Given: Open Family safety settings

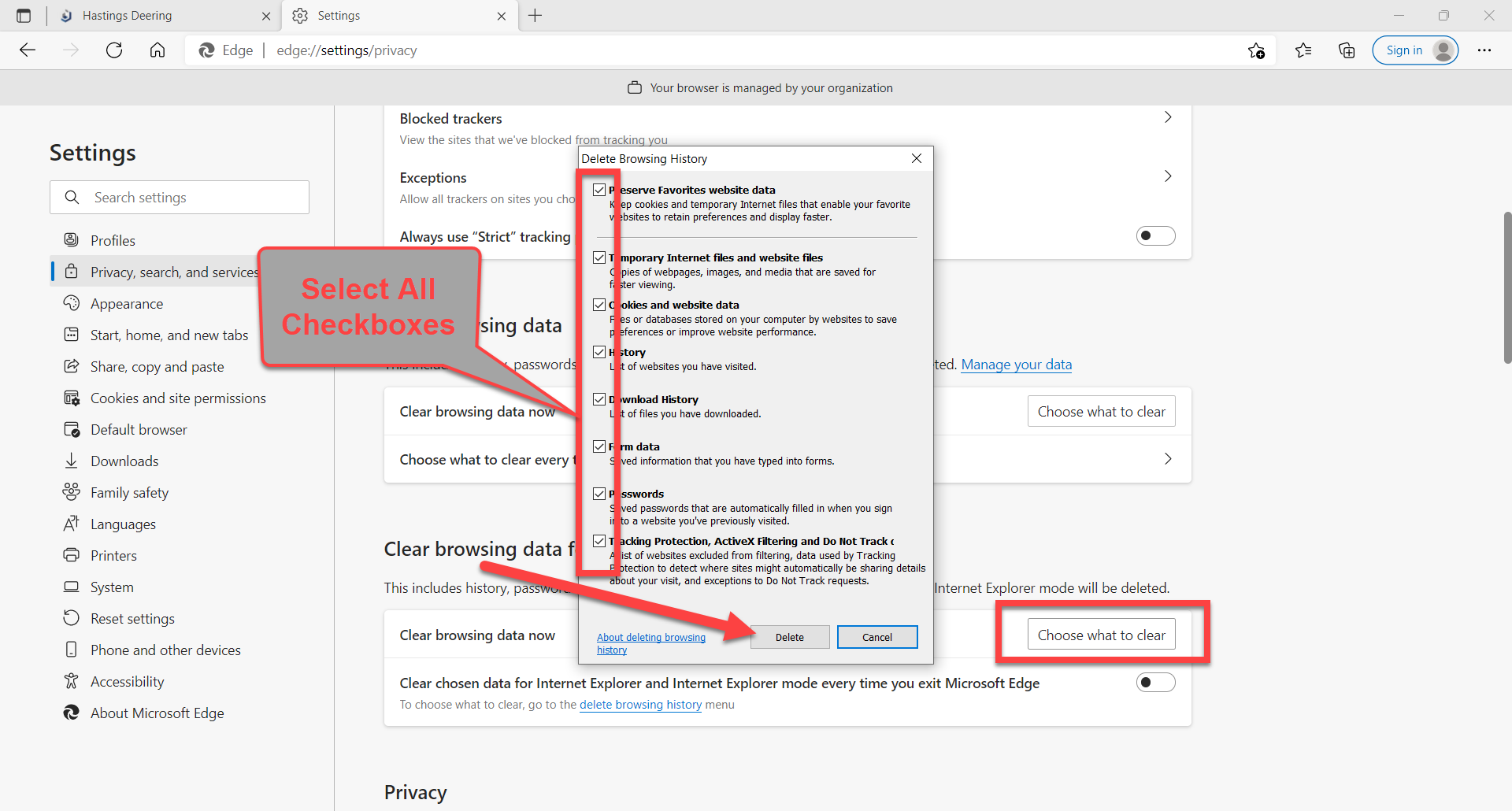Looking at the screenshot, I should pyautogui.click(x=129, y=492).
